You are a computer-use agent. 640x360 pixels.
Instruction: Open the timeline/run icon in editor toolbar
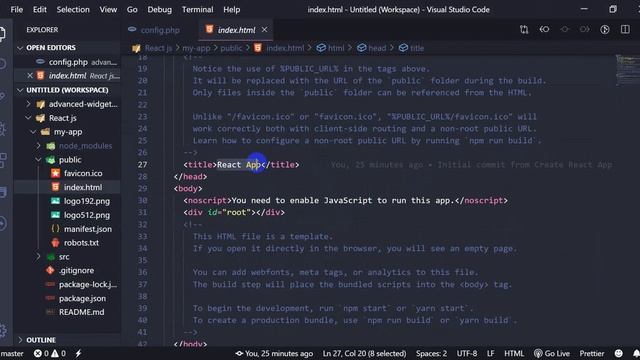pos(605,29)
